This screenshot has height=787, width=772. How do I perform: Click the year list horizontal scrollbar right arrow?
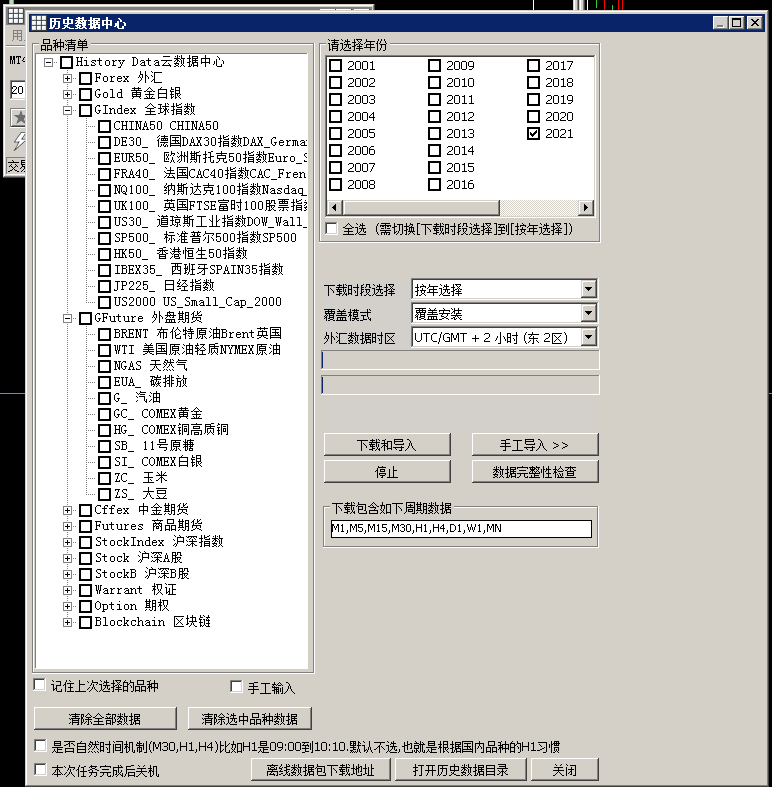click(587, 208)
